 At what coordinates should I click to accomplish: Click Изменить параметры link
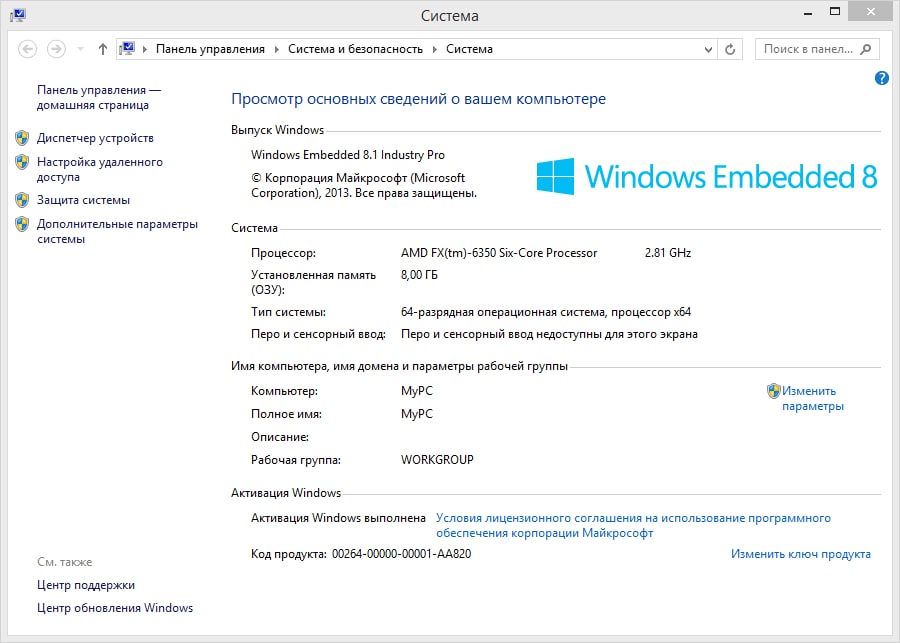pyautogui.click(x=813, y=398)
